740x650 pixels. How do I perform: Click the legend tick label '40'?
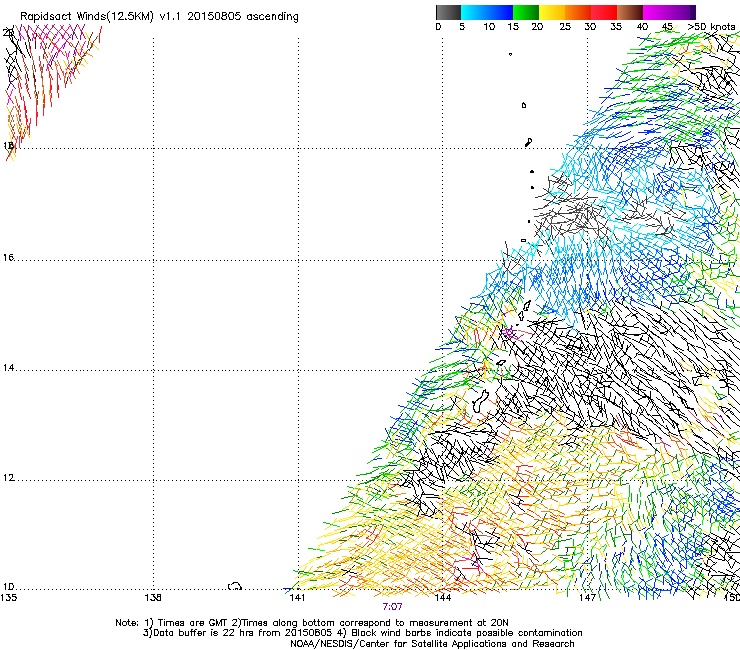(x=642, y=27)
